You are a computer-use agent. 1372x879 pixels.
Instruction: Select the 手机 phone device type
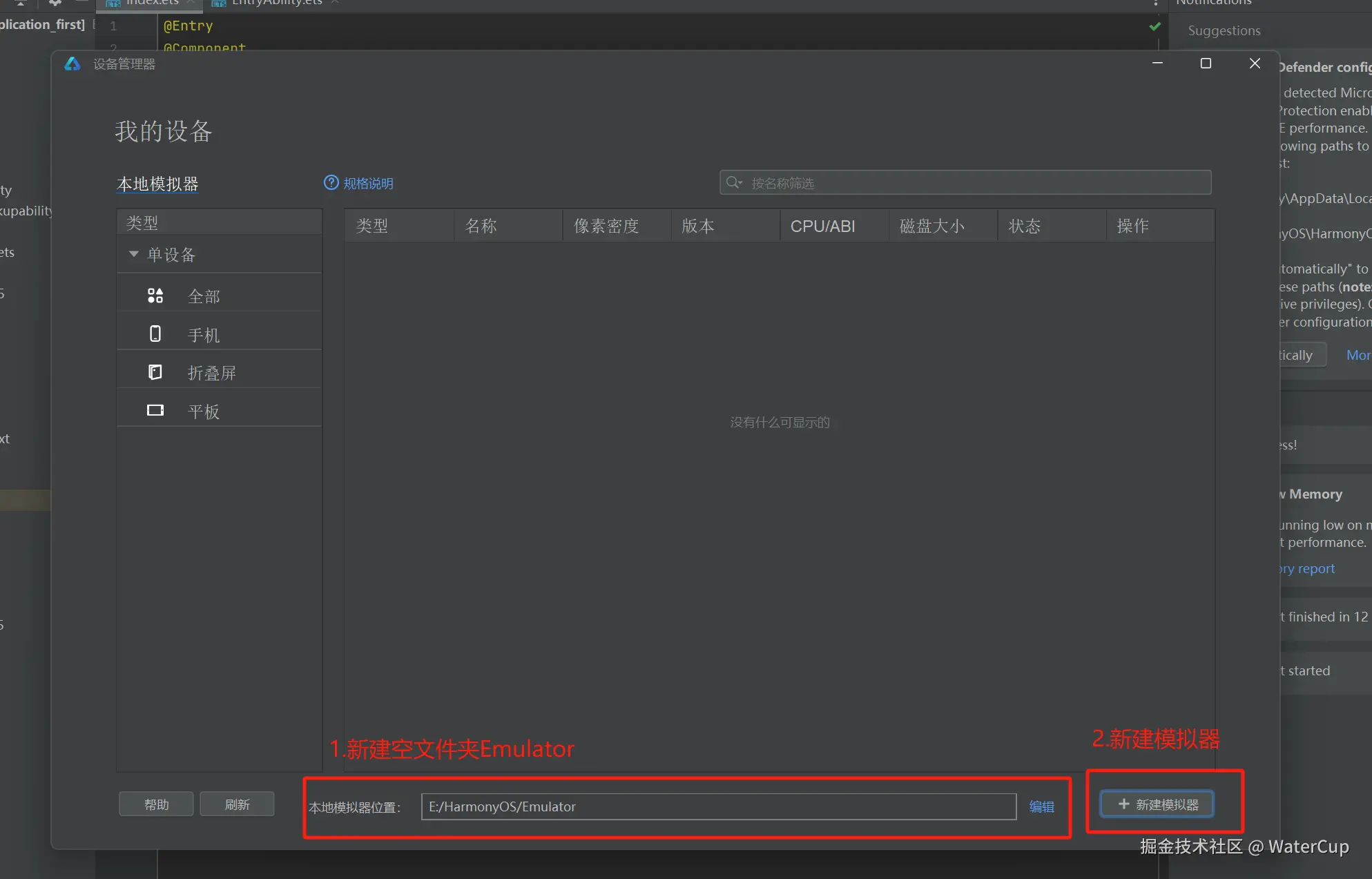point(204,335)
